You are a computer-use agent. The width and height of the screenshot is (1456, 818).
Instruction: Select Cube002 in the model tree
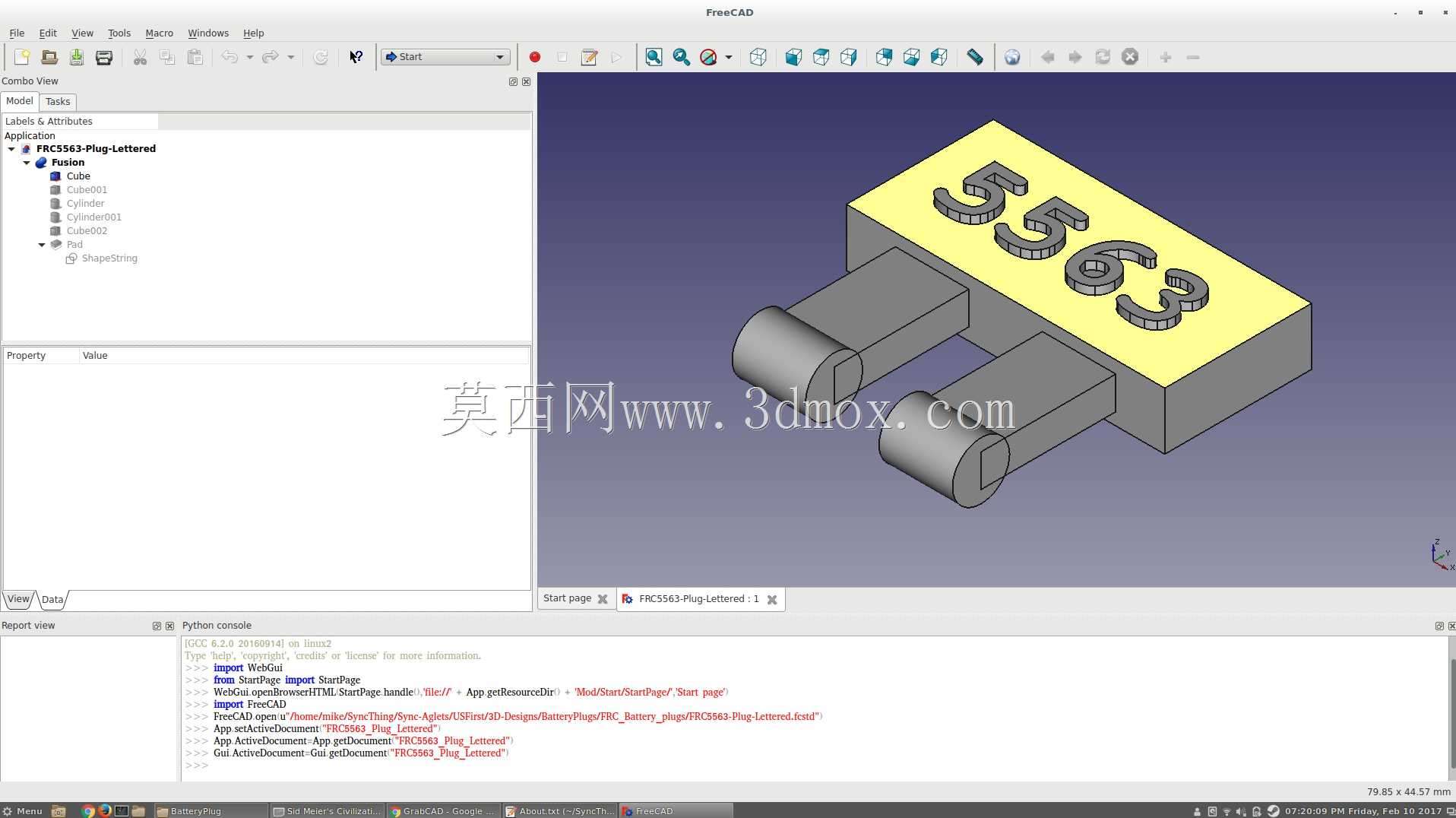87,231
